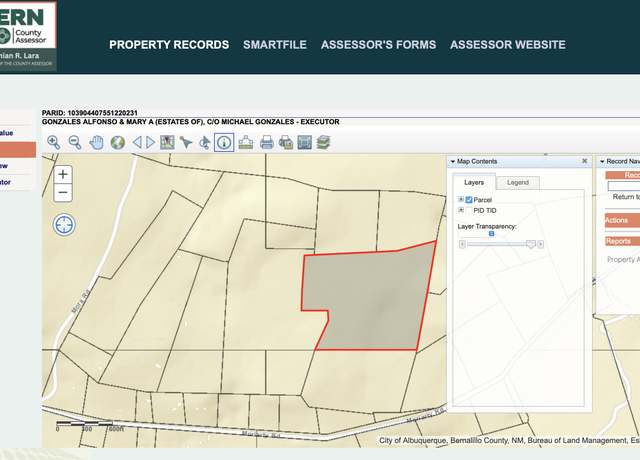Click the Reports section header
The image size is (640, 460).
coord(622,241)
